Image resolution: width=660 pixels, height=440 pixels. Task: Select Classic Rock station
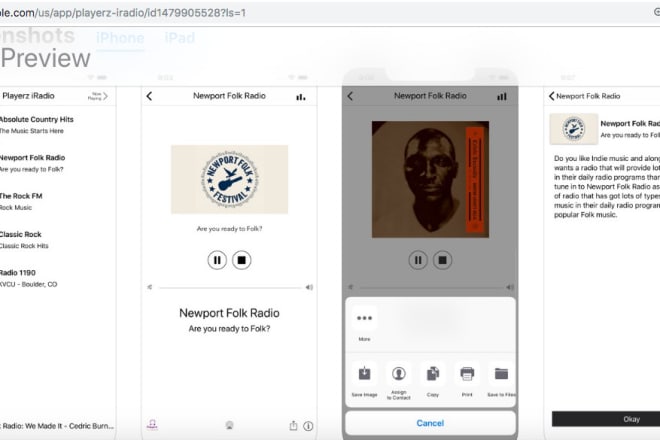point(24,240)
